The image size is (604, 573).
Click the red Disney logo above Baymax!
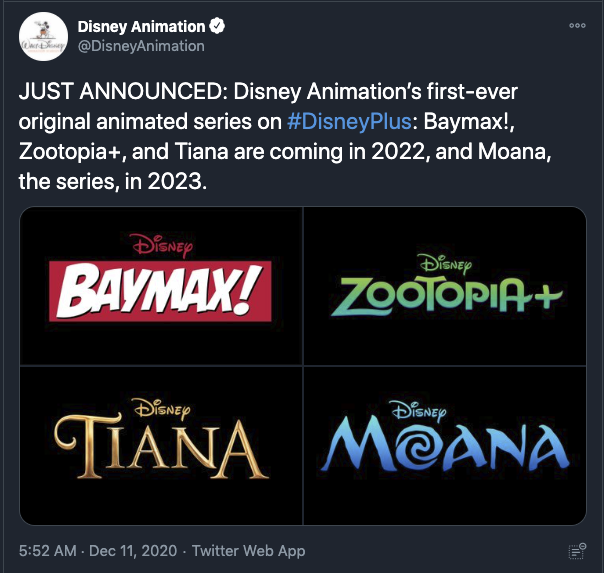click(x=161, y=245)
